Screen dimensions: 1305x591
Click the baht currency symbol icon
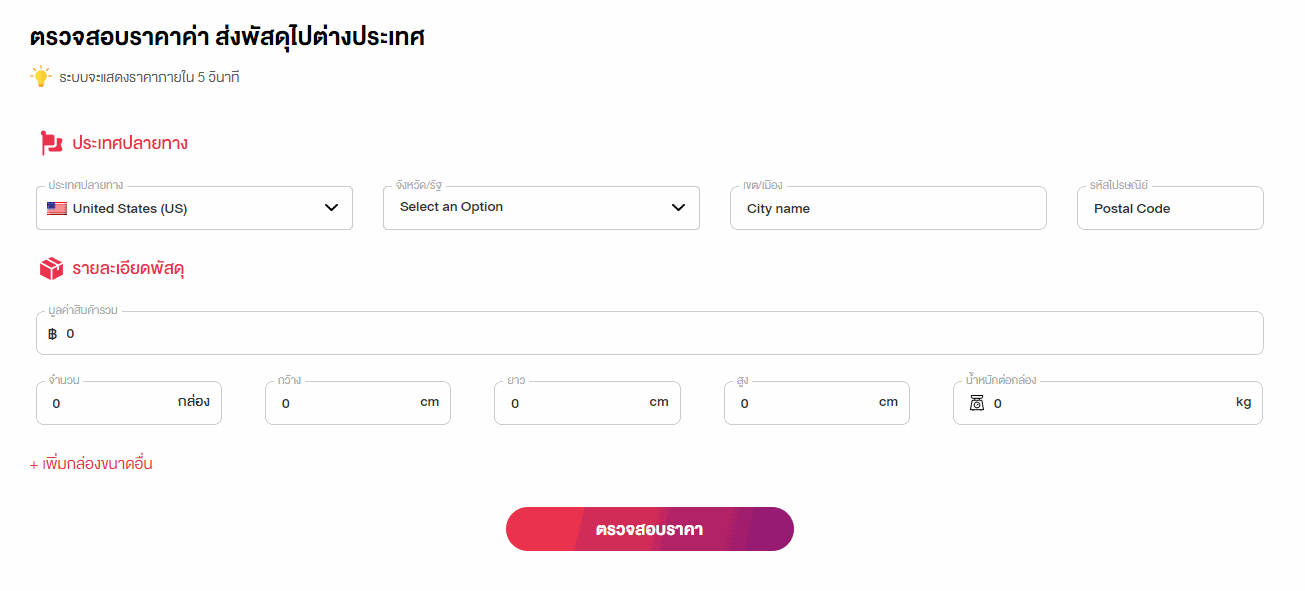tap(53, 334)
